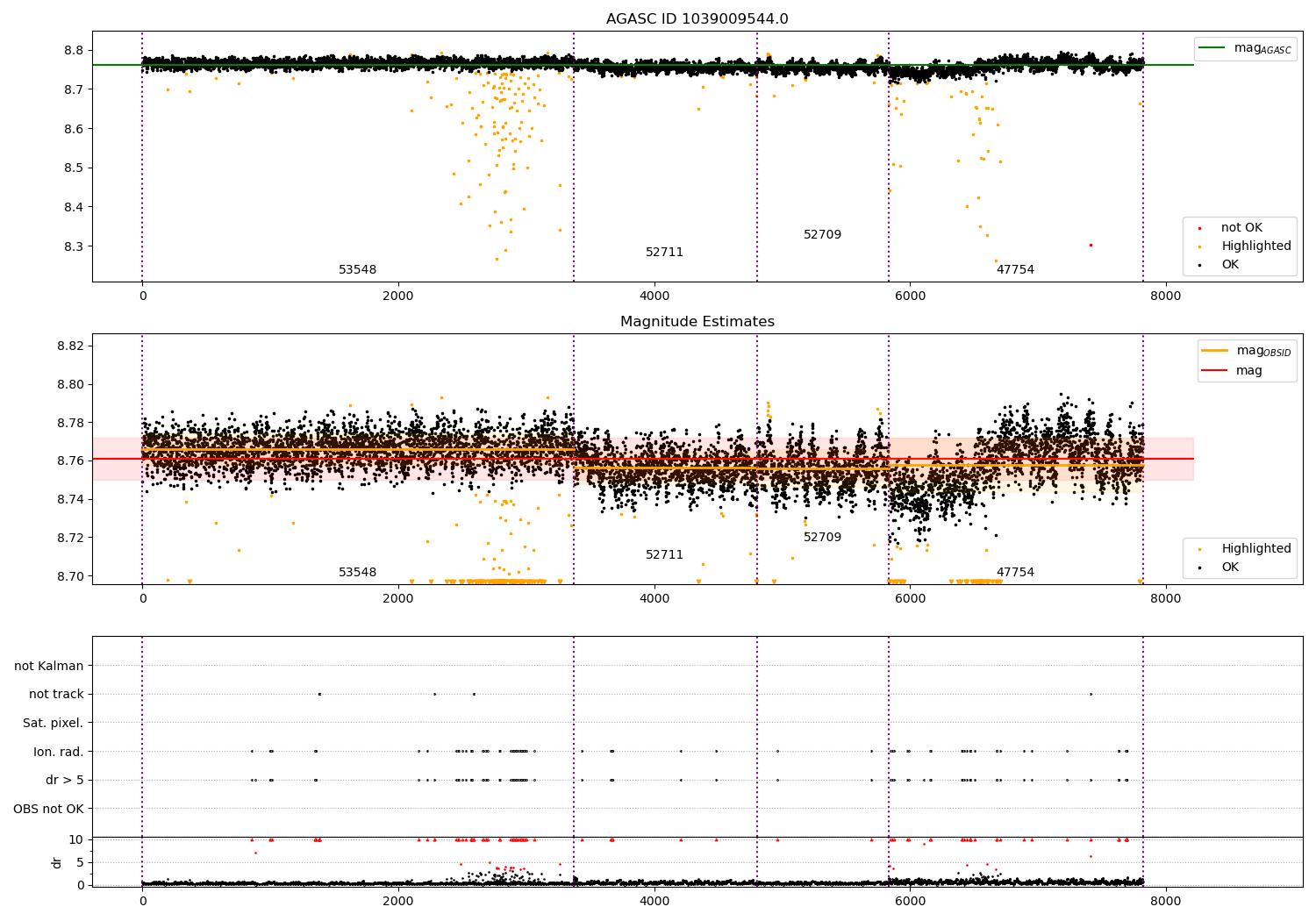Click the rotated "dr" axis label
The image size is (1316, 921).
point(56,862)
